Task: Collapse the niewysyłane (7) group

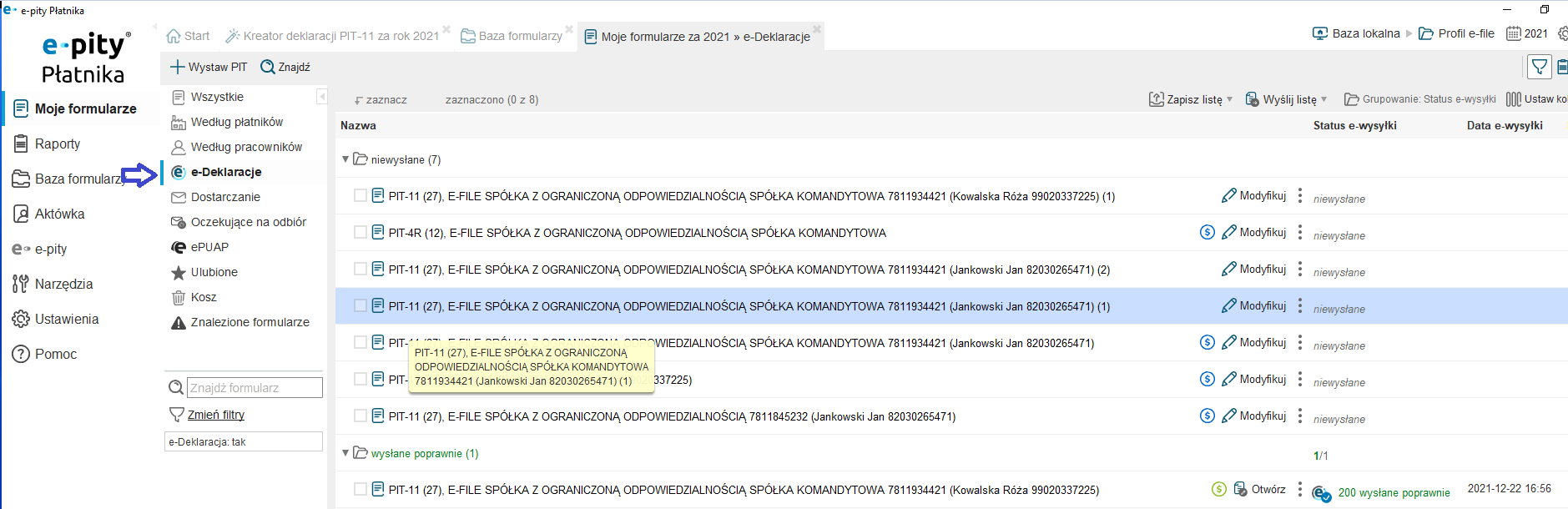Action: coord(345,159)
